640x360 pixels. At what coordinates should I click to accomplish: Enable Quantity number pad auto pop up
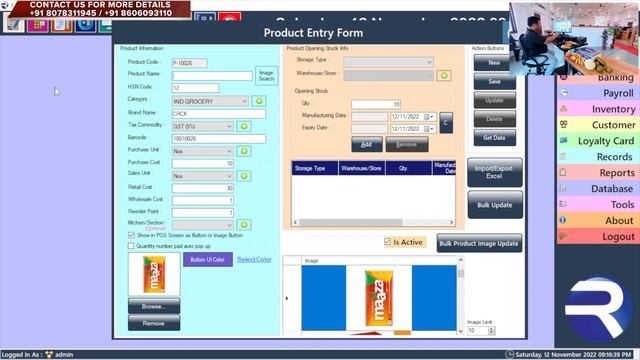pyautogui.click(x=131, y=246)
